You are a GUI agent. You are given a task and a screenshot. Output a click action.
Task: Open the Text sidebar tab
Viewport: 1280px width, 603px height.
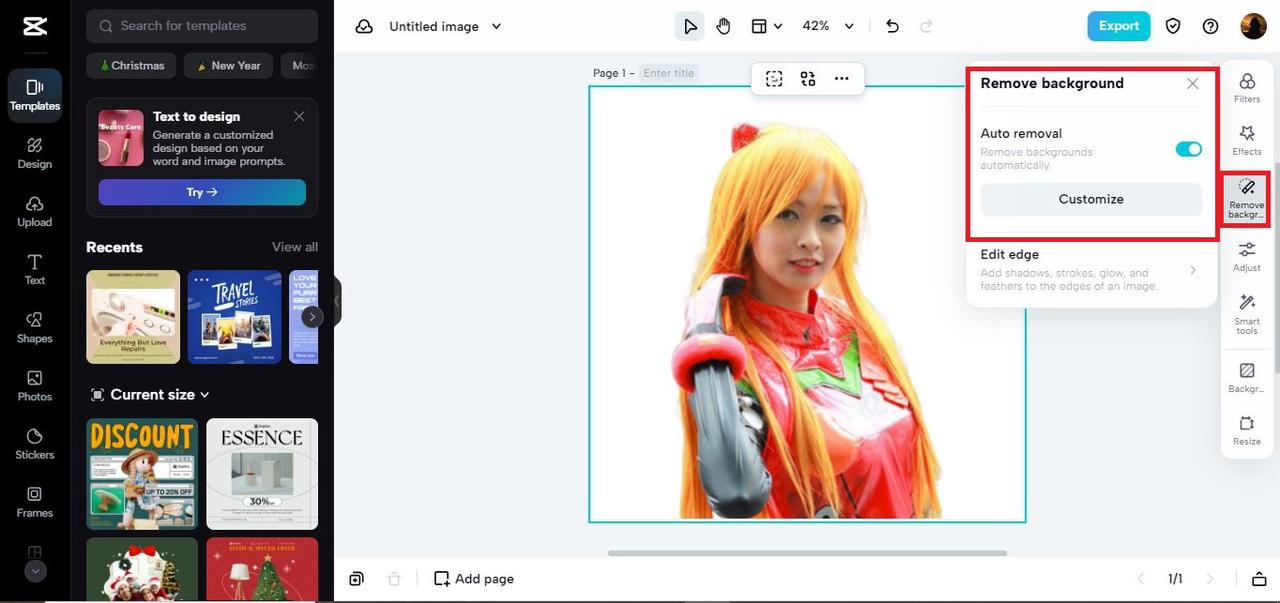click(x=35, y=269)
